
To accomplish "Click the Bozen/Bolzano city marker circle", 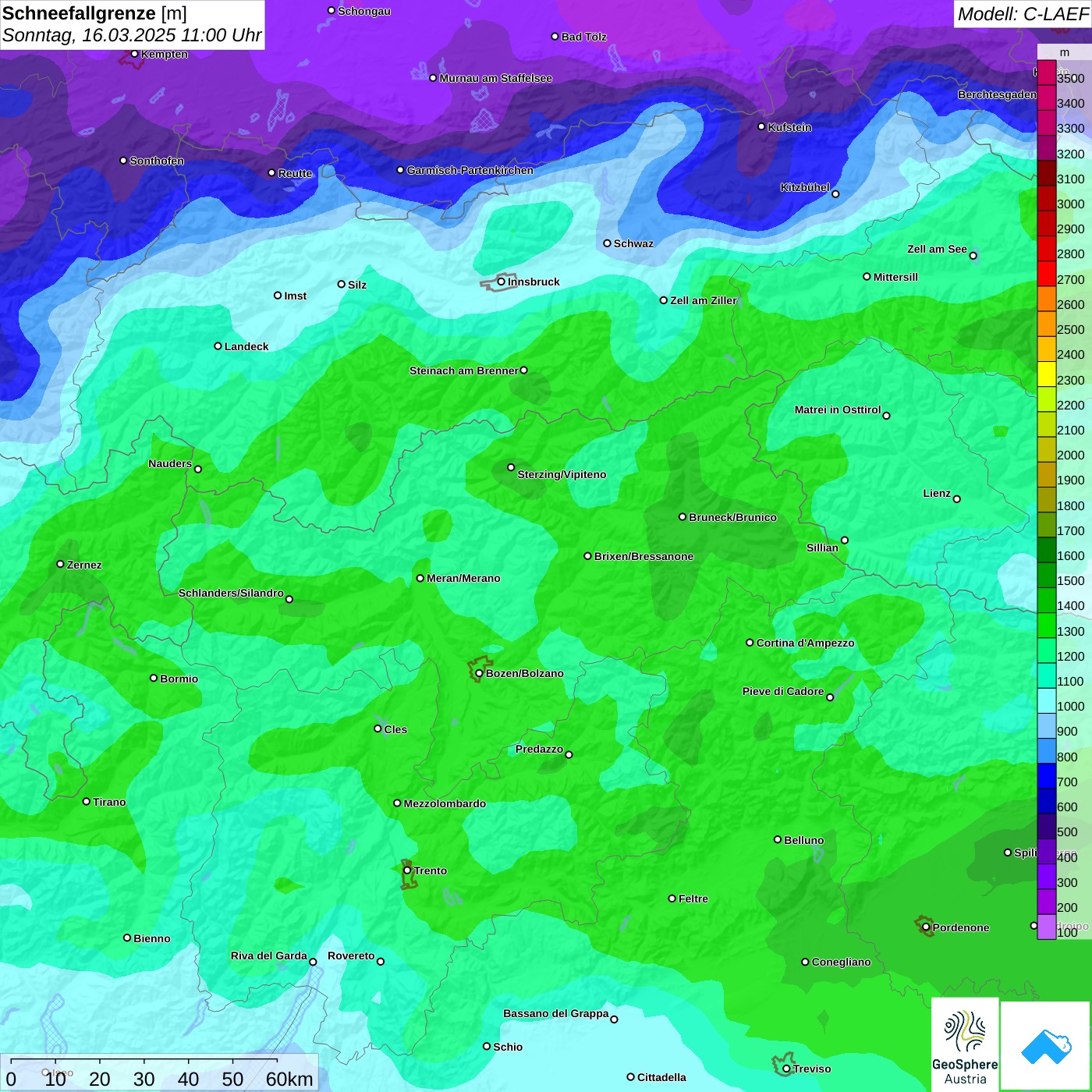I will click(479, 673).
